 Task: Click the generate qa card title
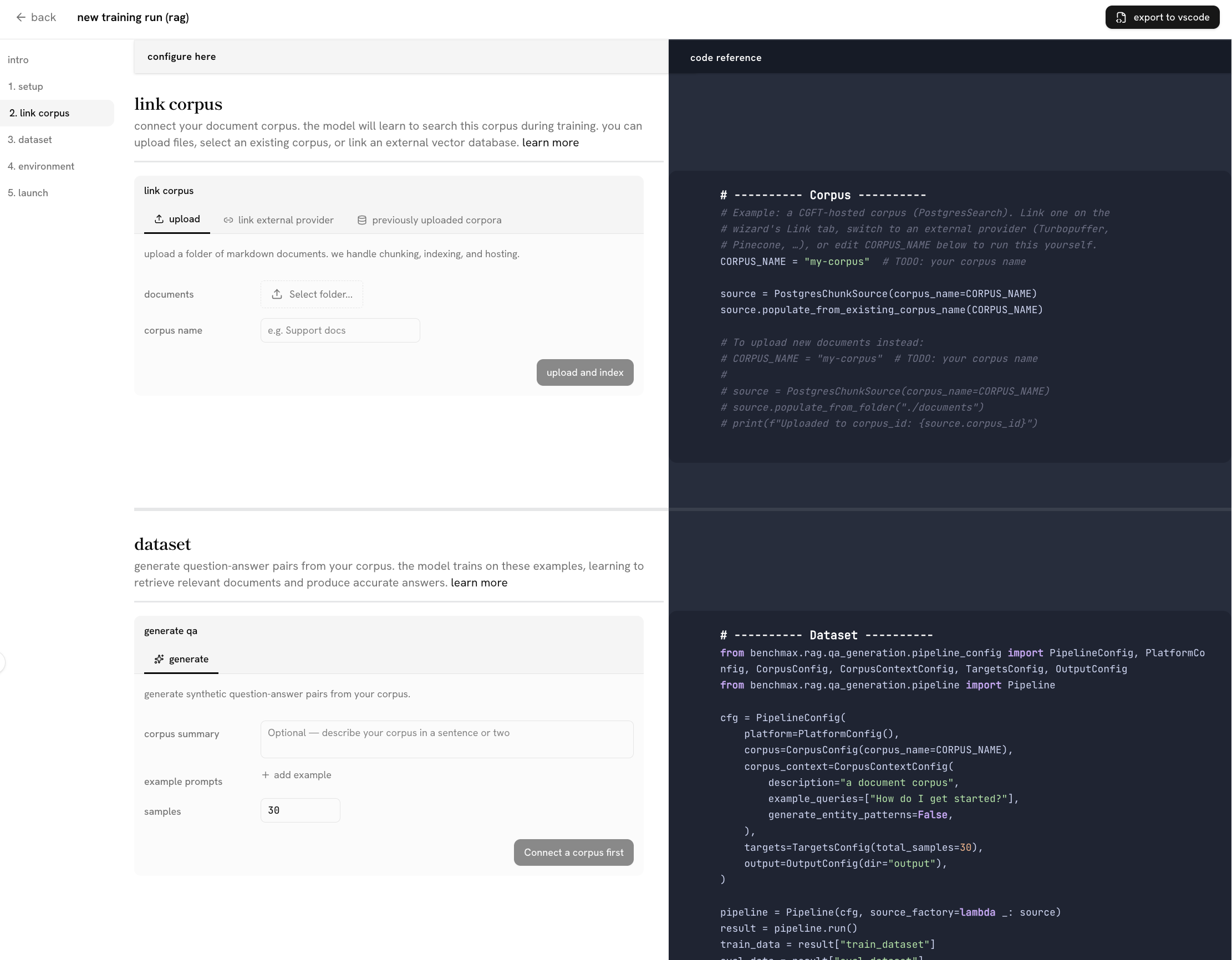(171, 631)
